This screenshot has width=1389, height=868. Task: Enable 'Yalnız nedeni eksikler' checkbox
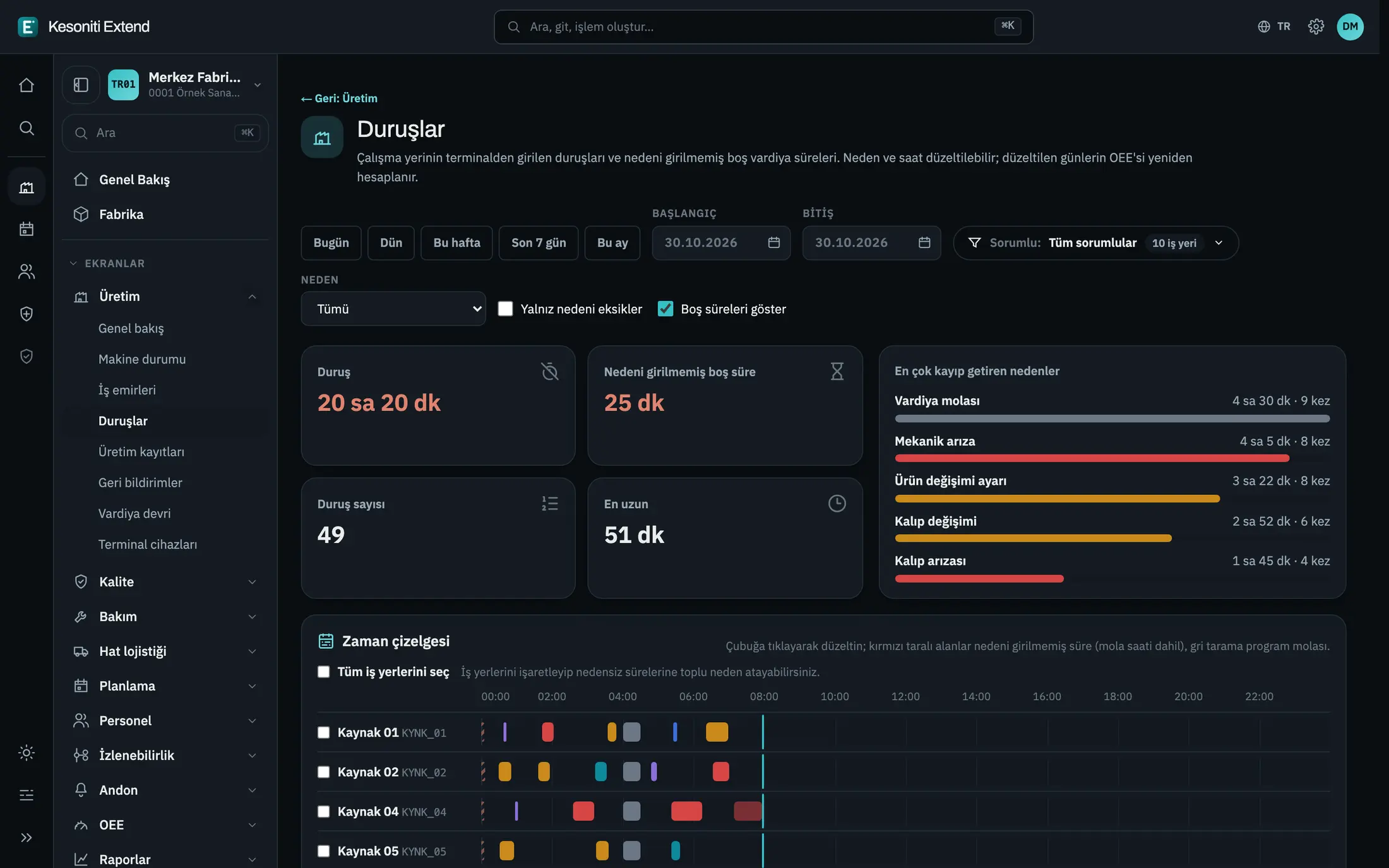[x=505, y=309]
